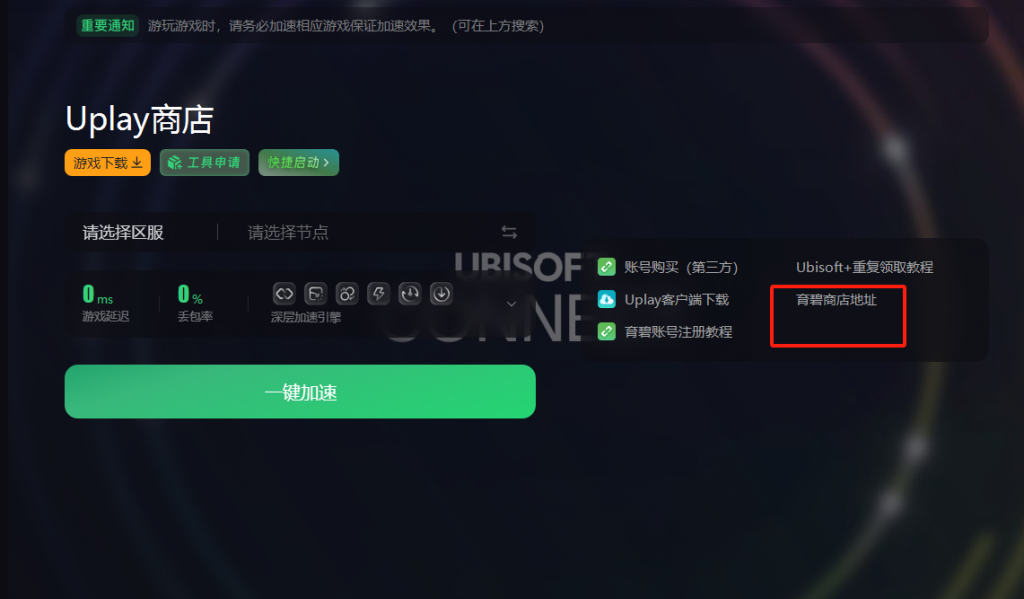
Task: Click the green link icon for 账号购买
Action: [x=607, y=267]
